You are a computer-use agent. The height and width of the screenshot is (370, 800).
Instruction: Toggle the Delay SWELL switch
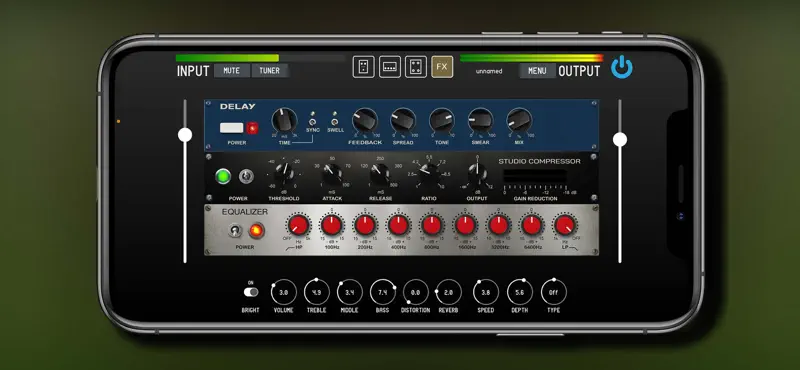point(335,121)
